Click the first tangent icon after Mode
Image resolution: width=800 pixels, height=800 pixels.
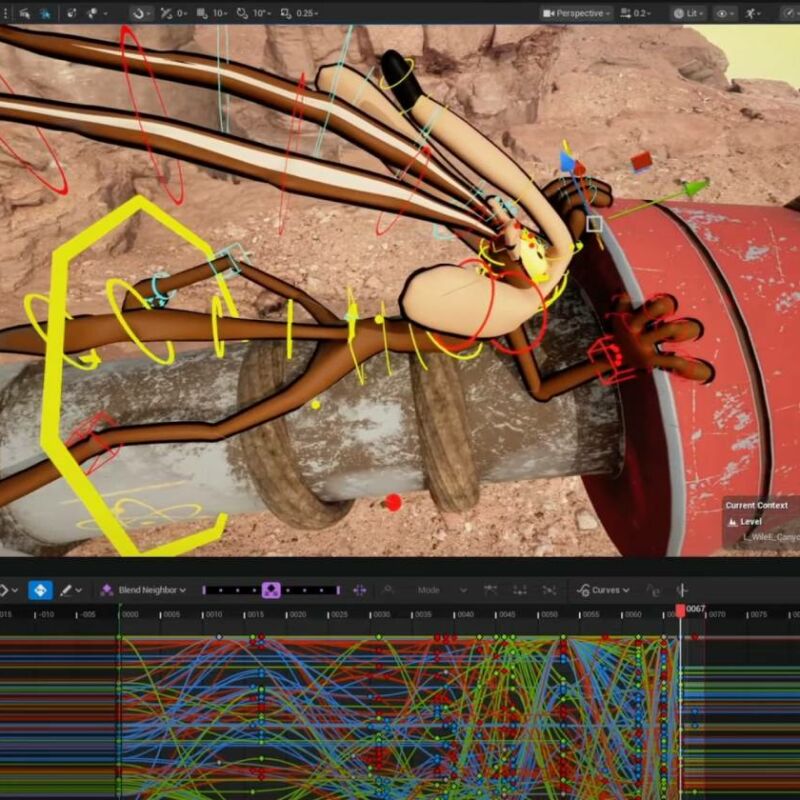pyautogui.click(x=490, y=590)
